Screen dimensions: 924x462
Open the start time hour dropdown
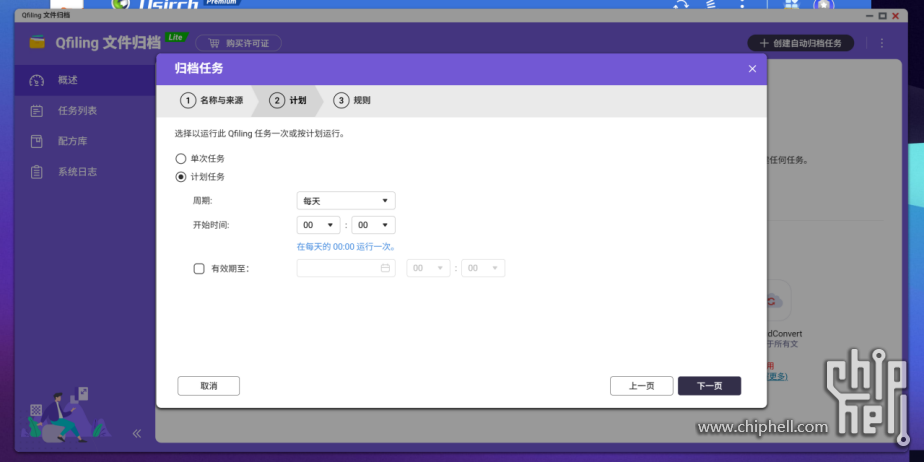[x=318, y=225]
